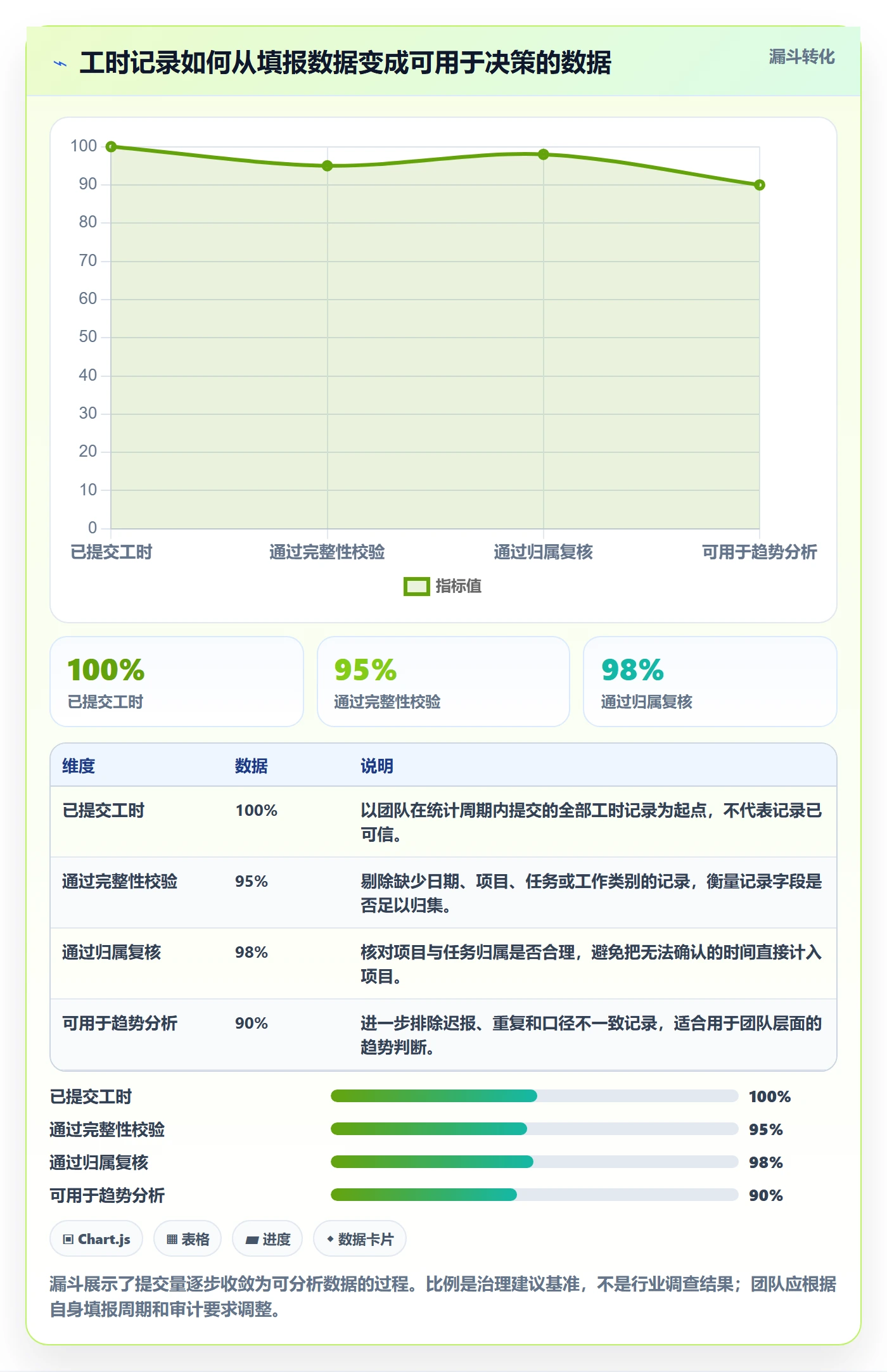The image size is (887, 1372).
Task: Click the 数据卡片 chip
Action: (360, 1239)
